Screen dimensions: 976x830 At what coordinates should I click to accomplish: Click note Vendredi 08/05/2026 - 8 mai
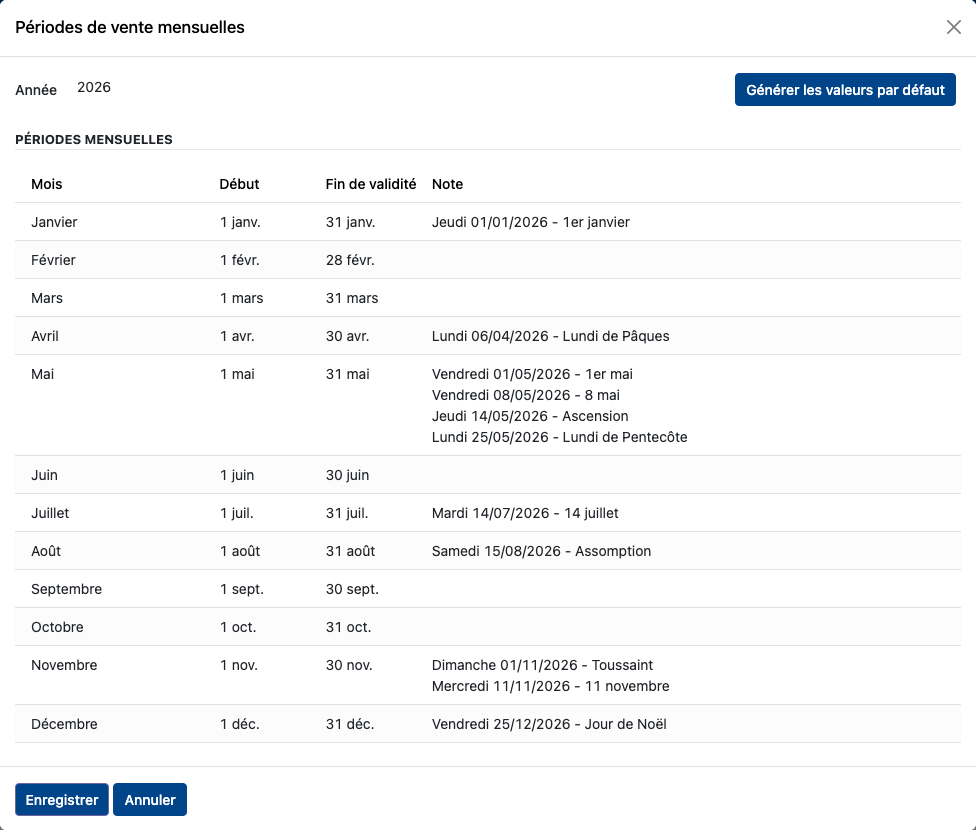pyautogui.click(x=526, y=395)
